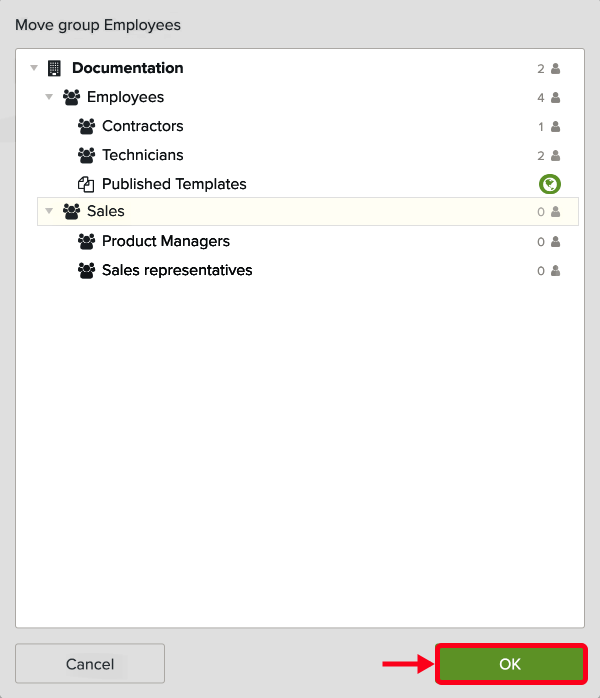The width and height of the screenshot is (600, 698).
Task: Click the Employees member count icon
Action: (x=555, y=98)
